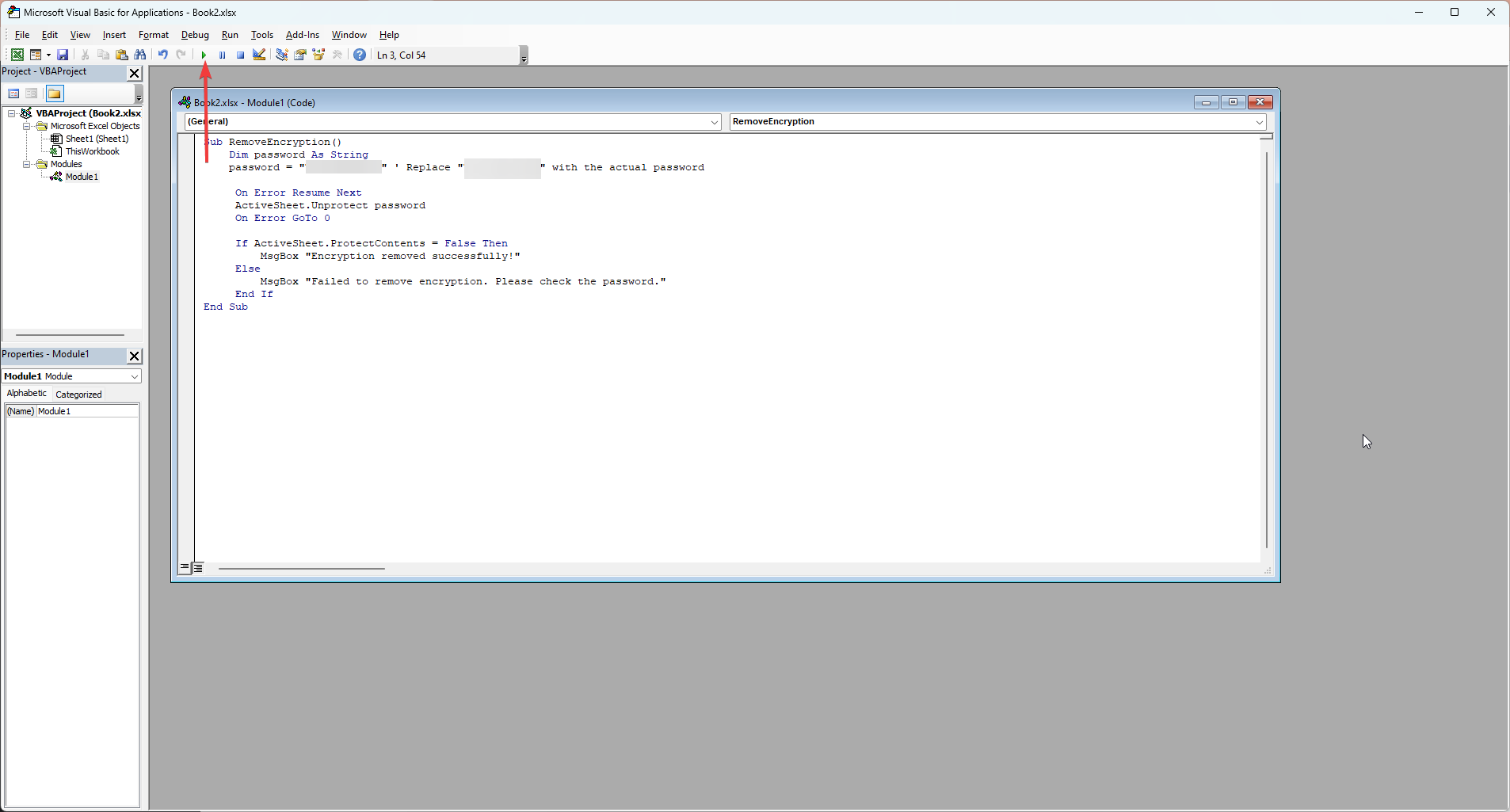Click the Copy icon in the toolbar
The height and width of the screenshot is (812, 1510).
click(103, 55)
